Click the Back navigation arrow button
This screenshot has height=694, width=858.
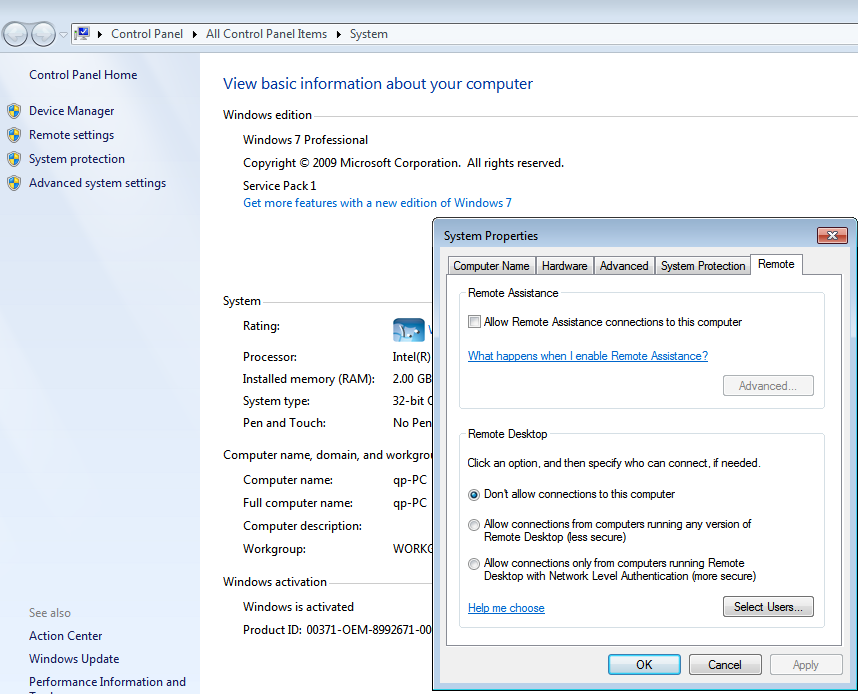[x=15, y=34]
